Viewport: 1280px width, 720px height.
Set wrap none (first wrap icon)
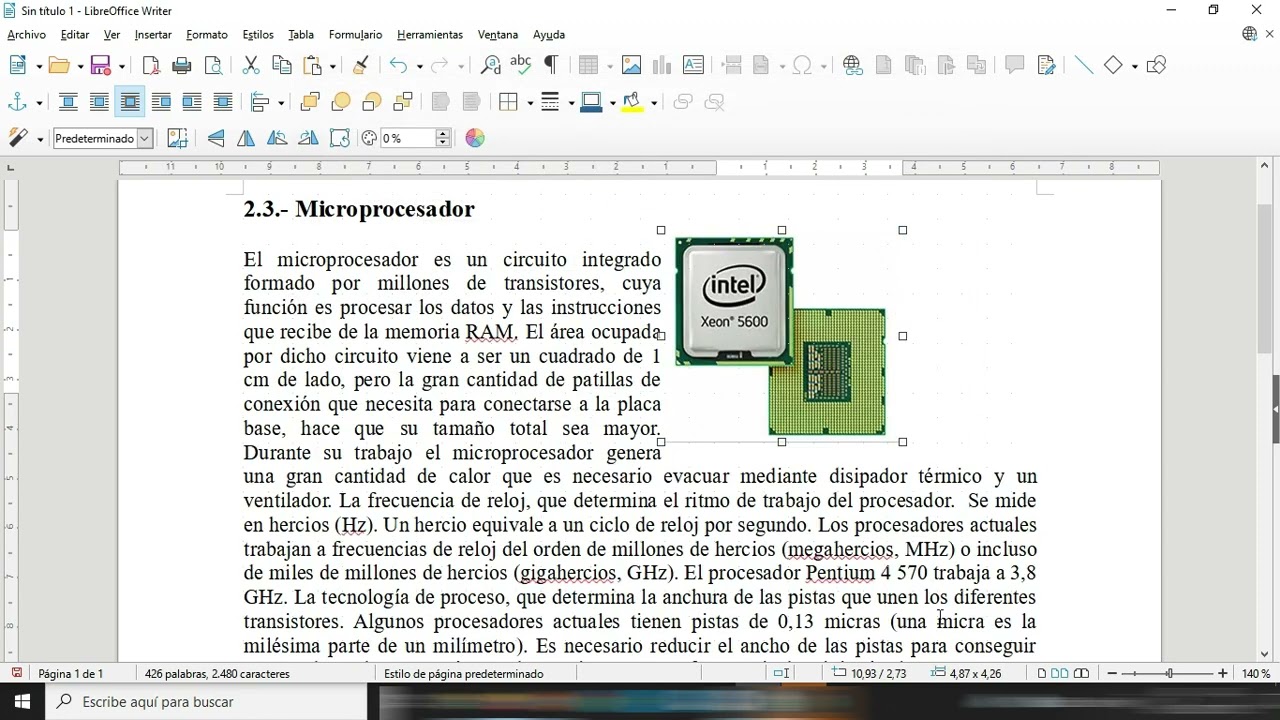[x=68, y=102]
